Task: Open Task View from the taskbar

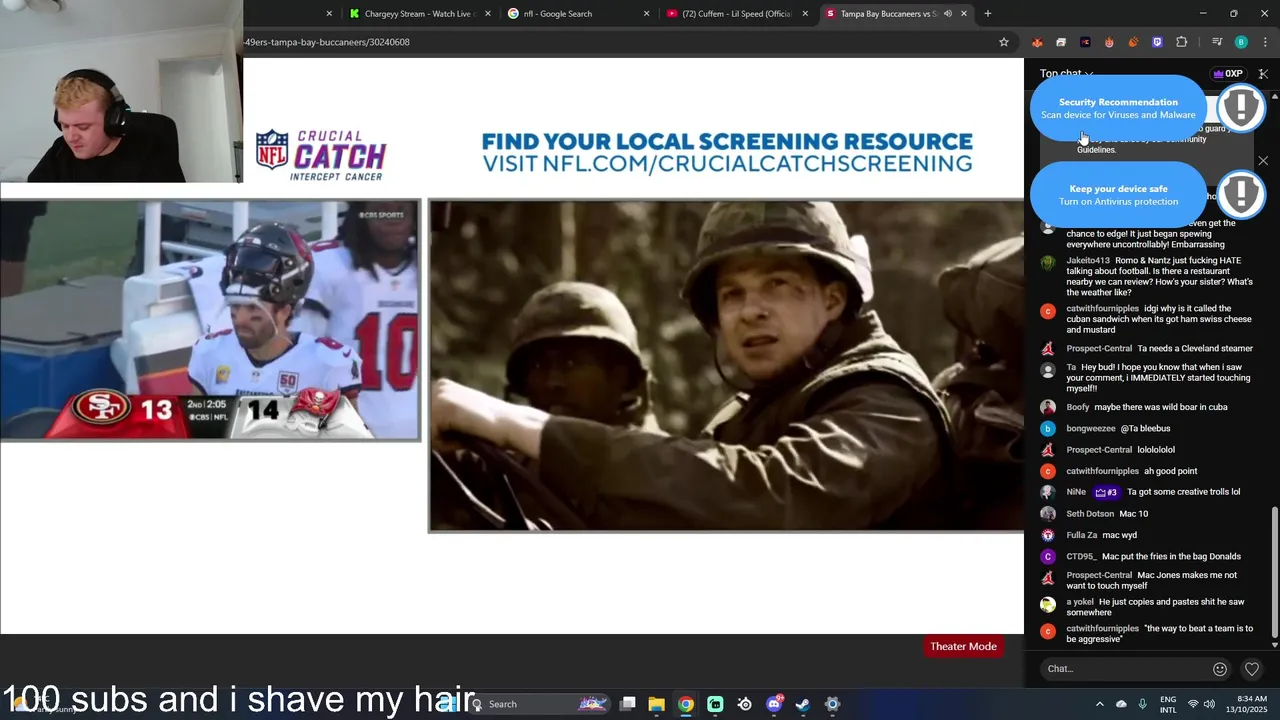Action: coord(627,704)
